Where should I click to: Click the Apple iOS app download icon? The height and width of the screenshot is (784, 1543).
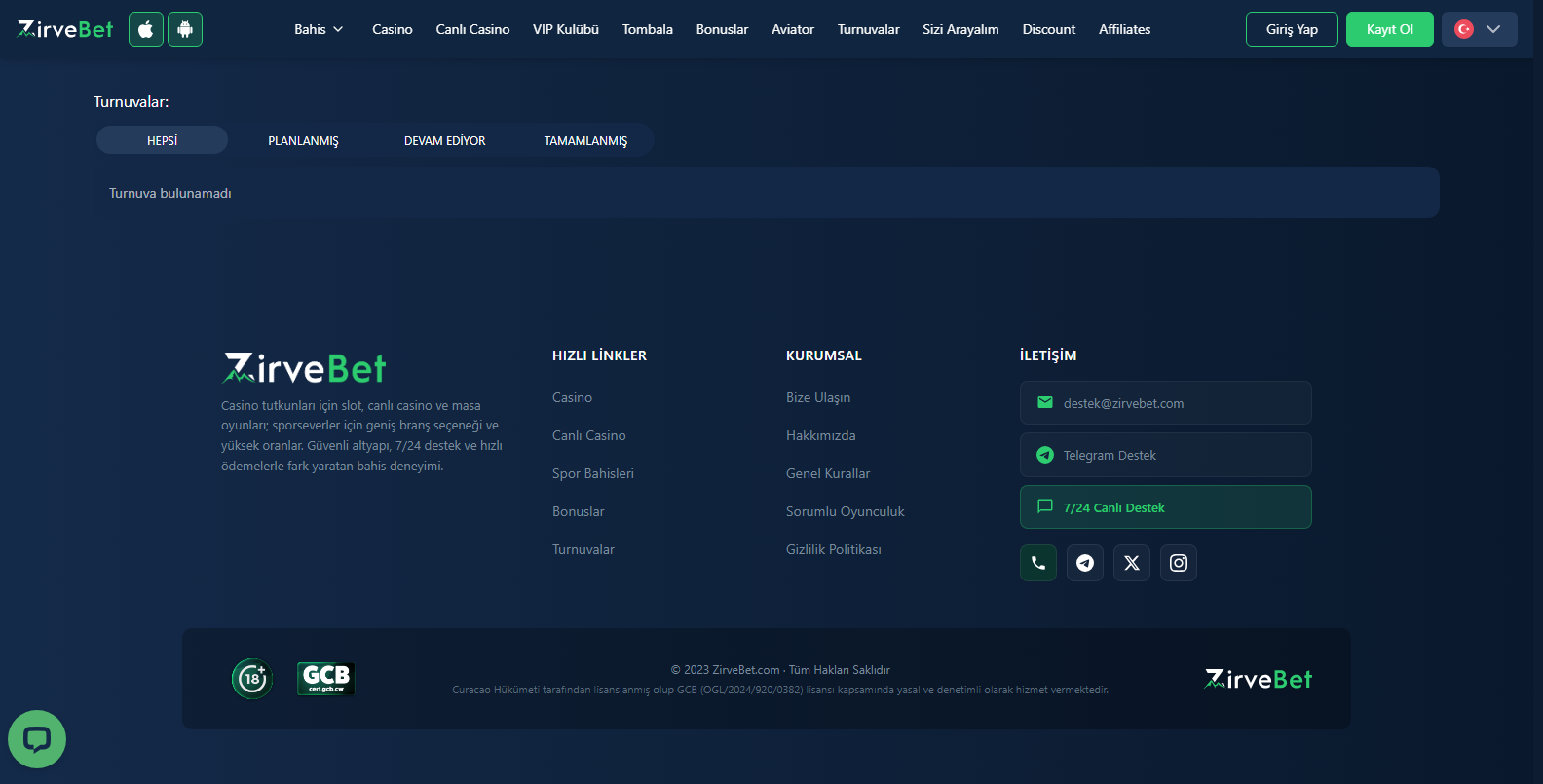146,29
